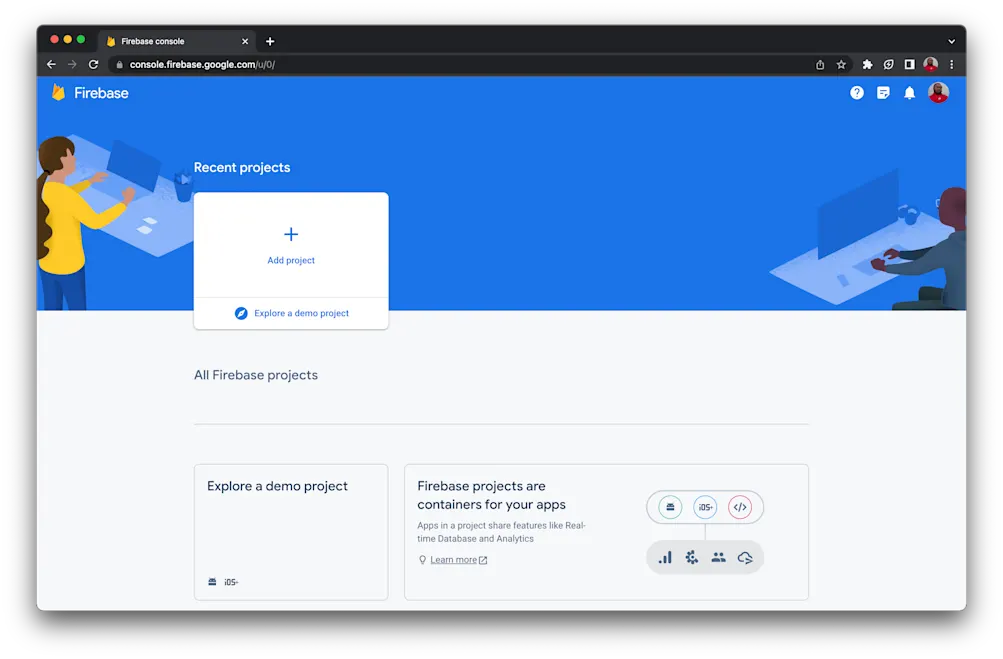Image resolution: width=1003 pixels, height=659 pixels.
Task: Open the Chrome three-dot menu
Action: click(951, 63)
